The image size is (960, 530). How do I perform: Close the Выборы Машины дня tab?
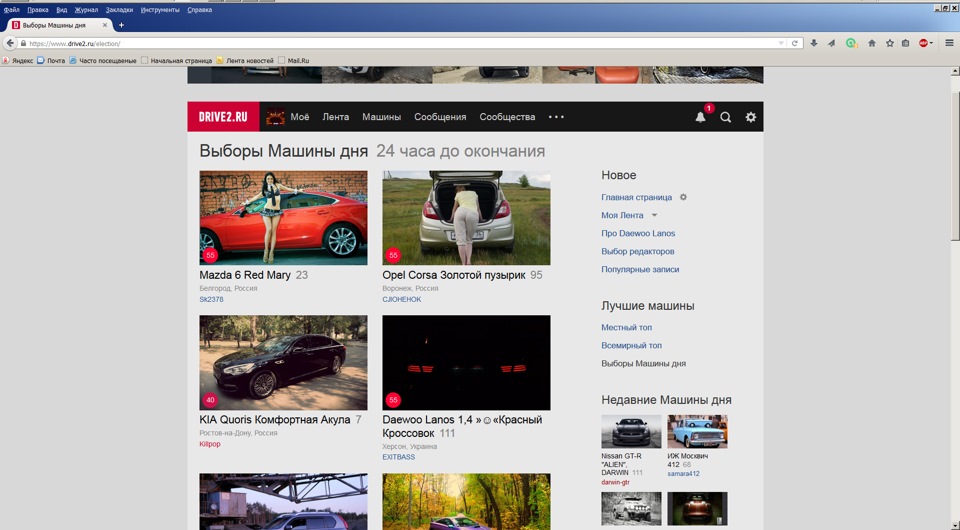(105, 25)
